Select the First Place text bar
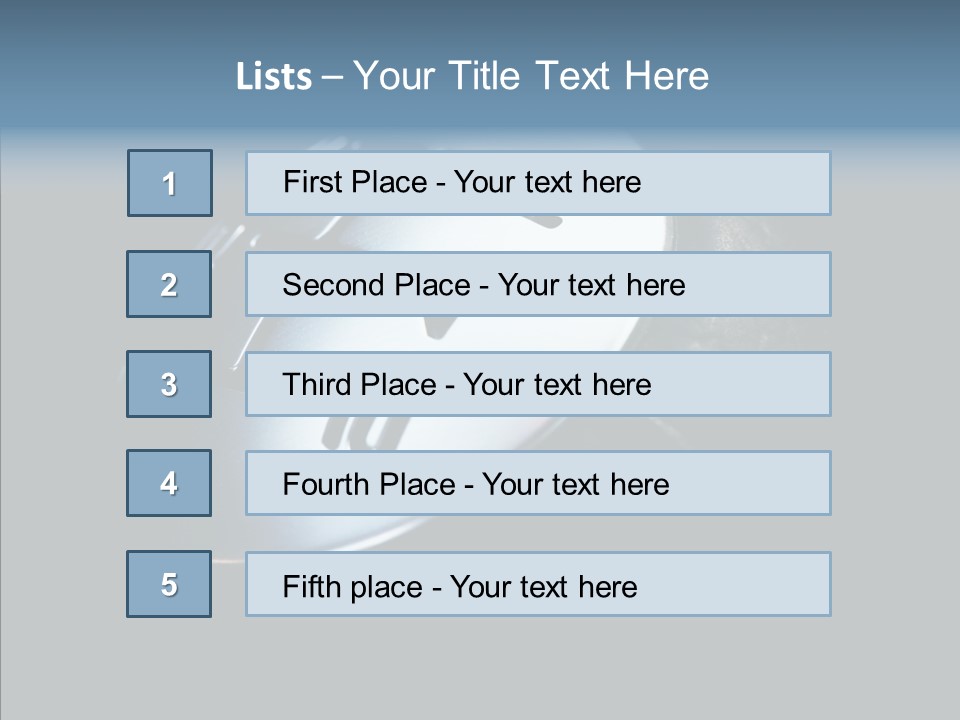 pyautogui.click(x=538, y=183)
